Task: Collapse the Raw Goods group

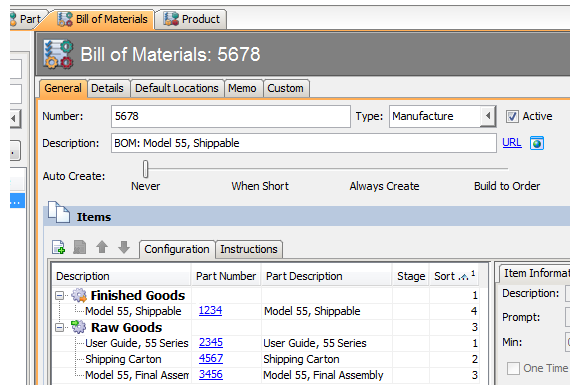Action: pyautogui.click(x=59, y=327)
